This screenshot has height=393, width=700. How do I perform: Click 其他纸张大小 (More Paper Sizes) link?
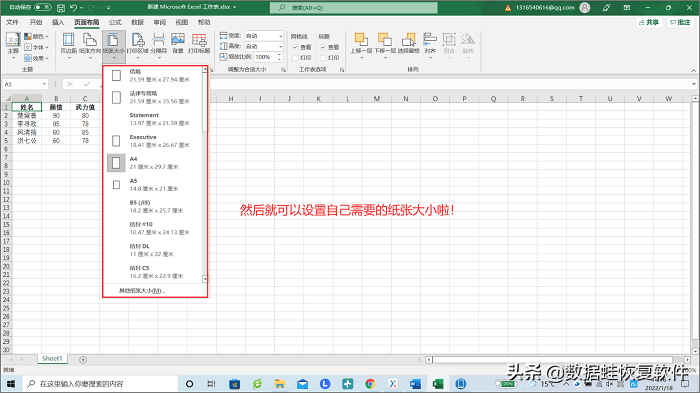click(142, 291)
